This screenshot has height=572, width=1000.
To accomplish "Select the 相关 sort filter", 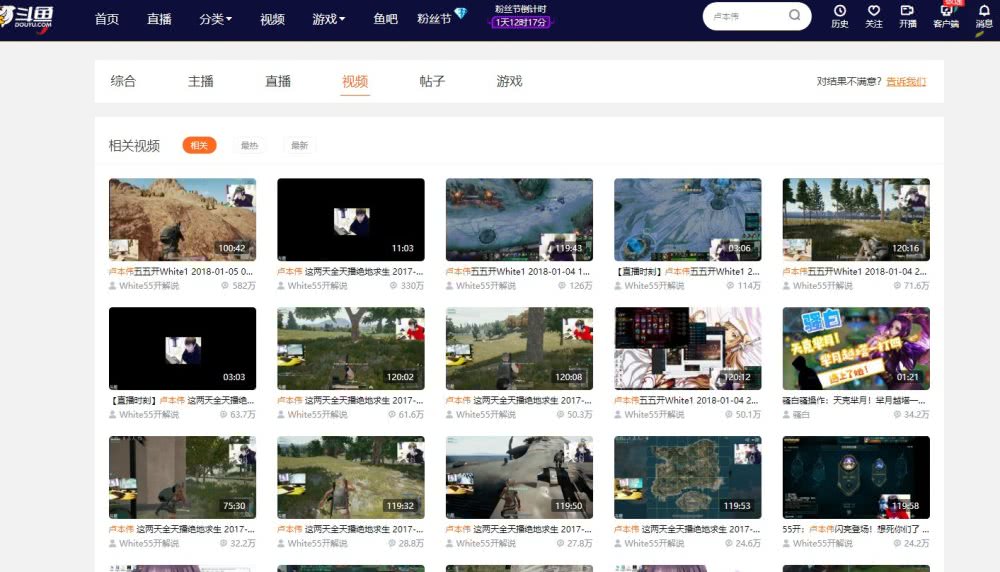I will 199,146.
